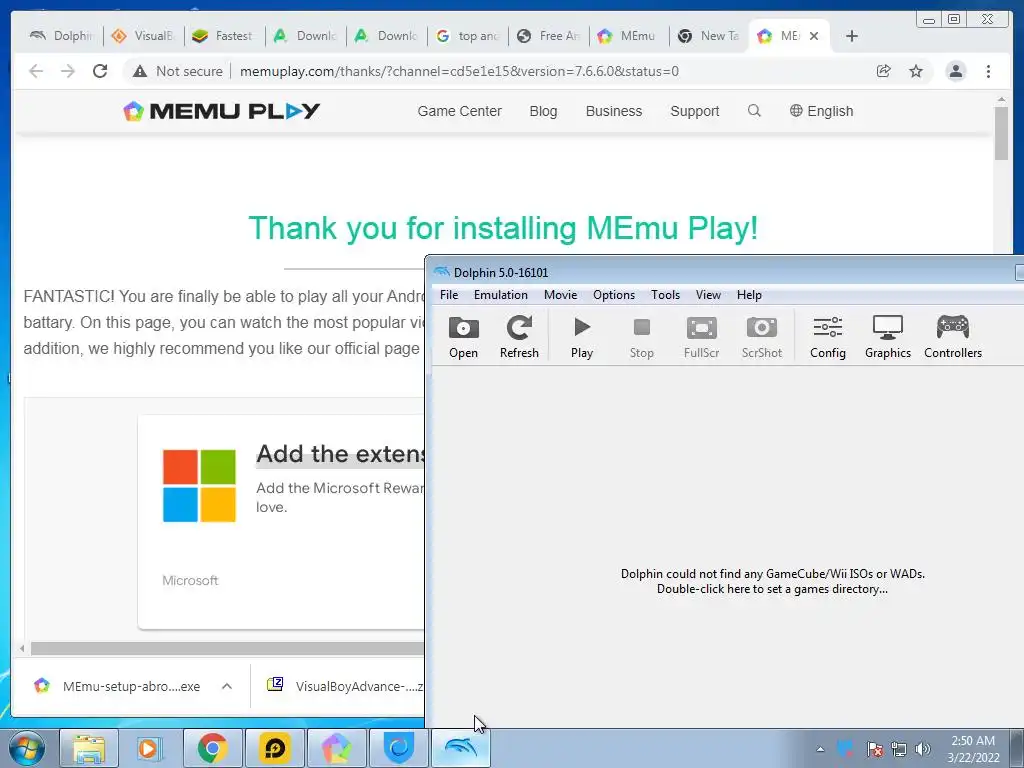Switch to the New Tab tab
This screenshot has height=768, width=1024.
tap(711, 36)
